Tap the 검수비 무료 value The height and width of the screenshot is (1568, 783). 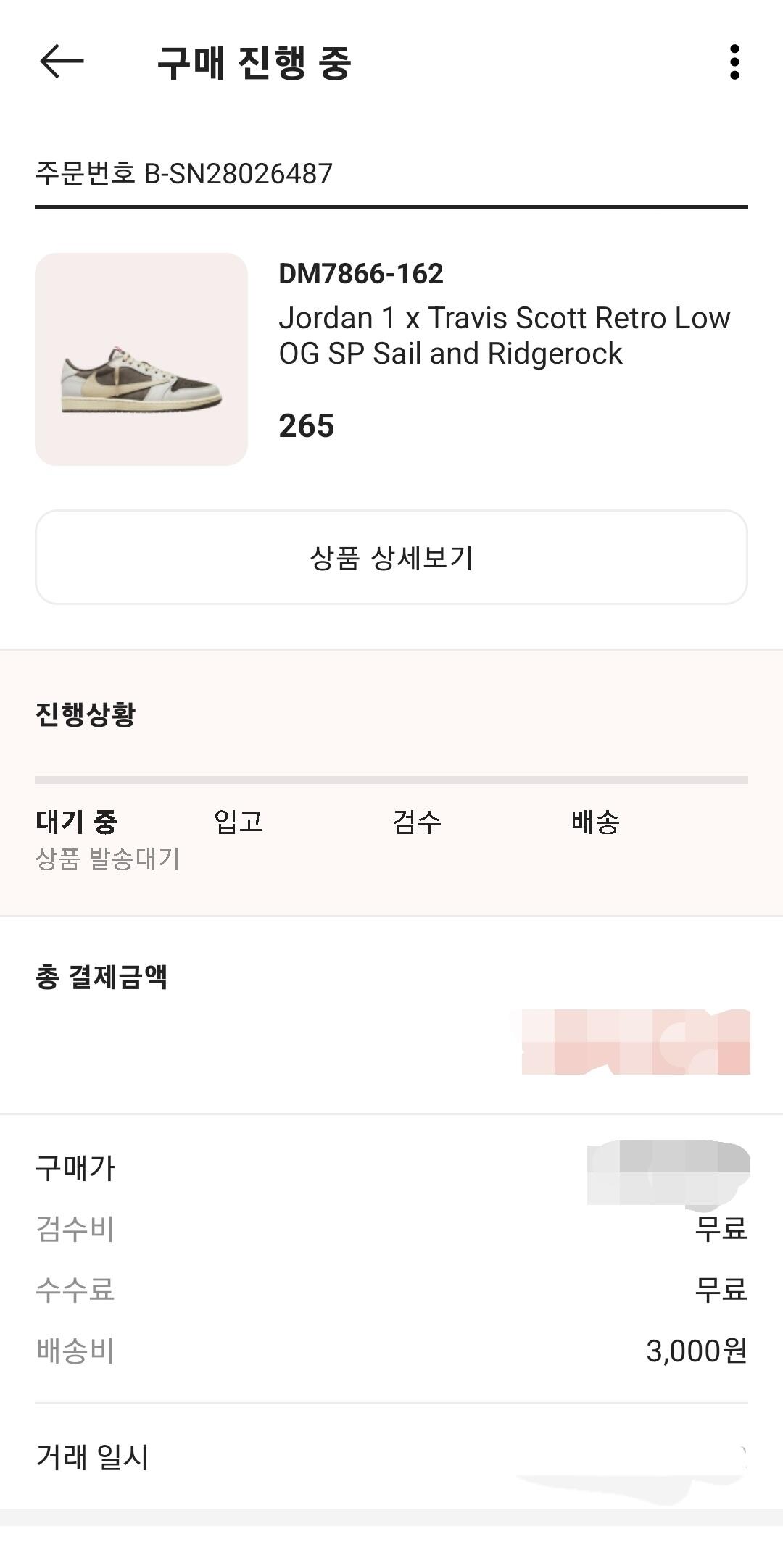721,1229
